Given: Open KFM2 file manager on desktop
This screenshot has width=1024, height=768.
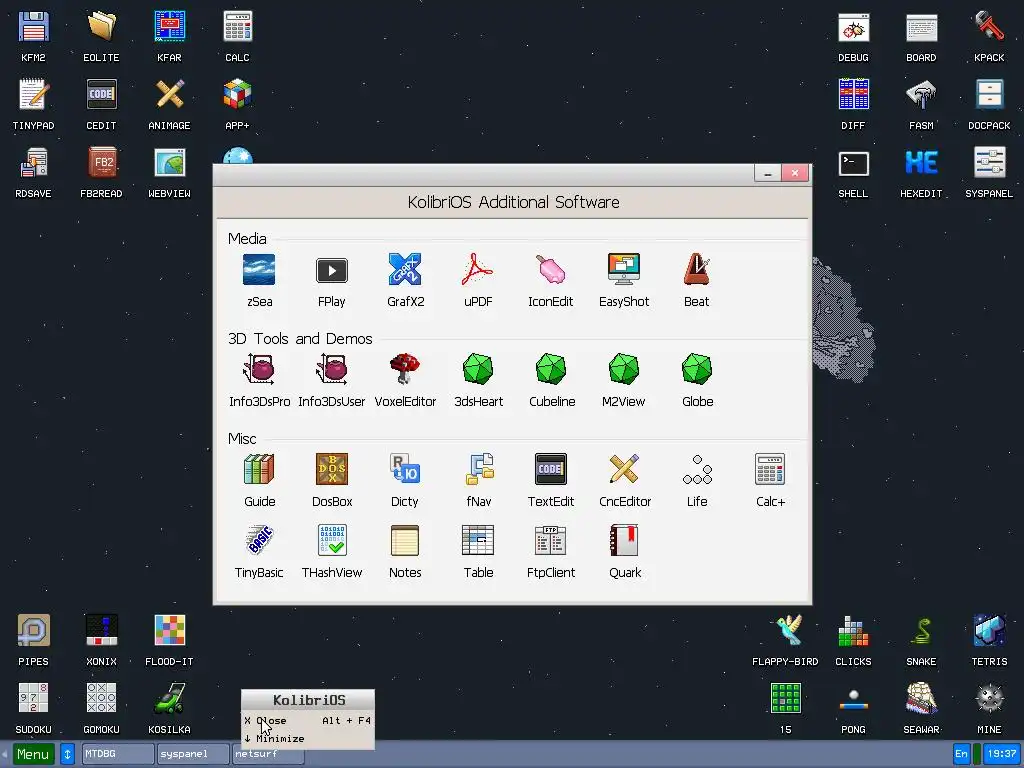Looking at the screenshot, I should click(33, 27).
